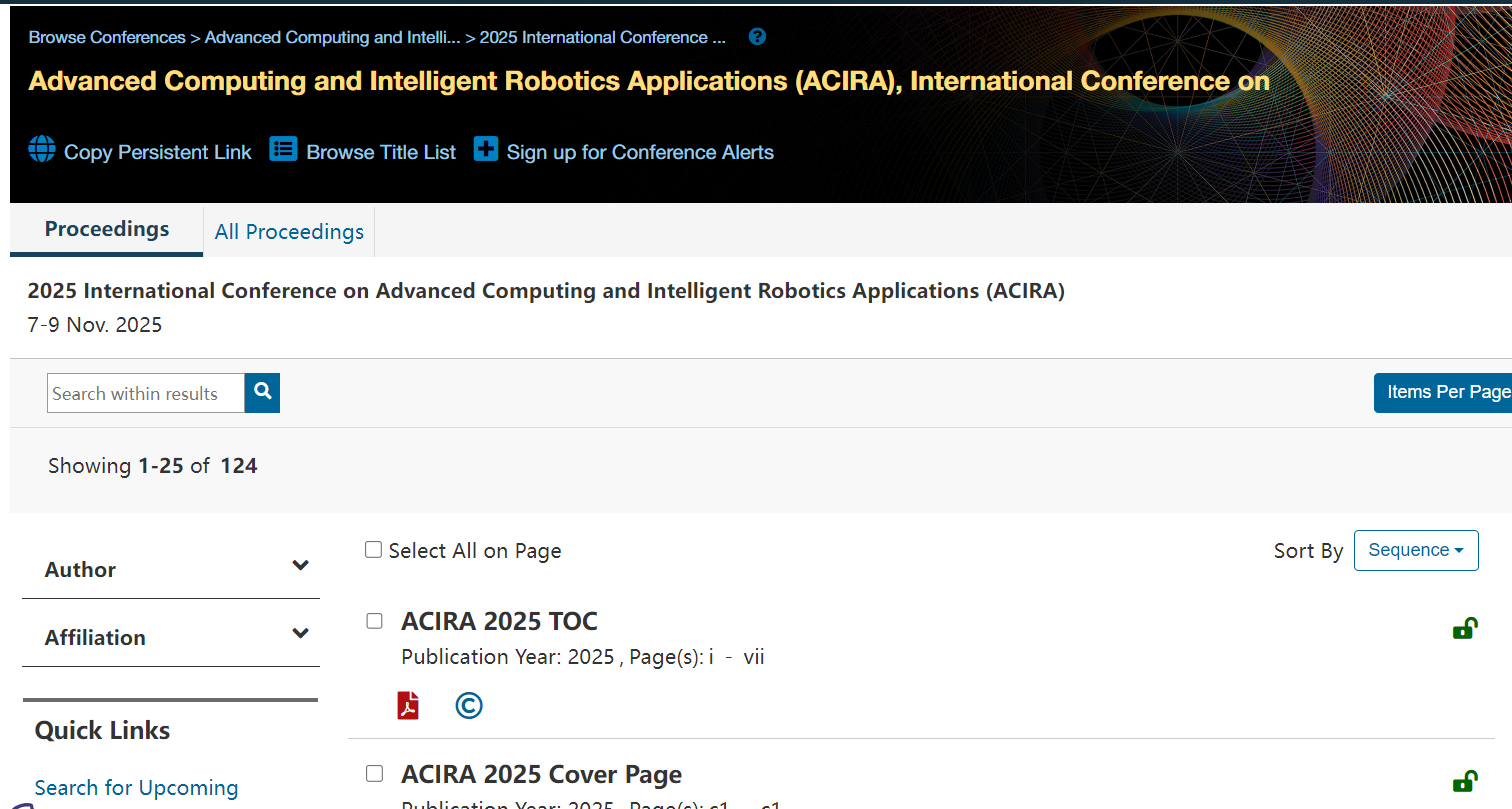
Task: Open the ACIRA 2025 TOC title link
Action: [x=499, y=621]
